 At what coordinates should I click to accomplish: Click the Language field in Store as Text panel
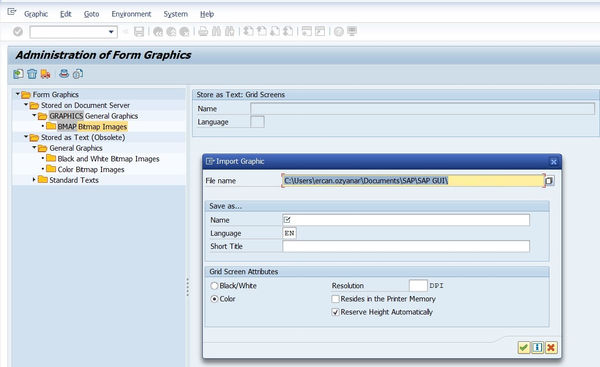click(257, 122)
